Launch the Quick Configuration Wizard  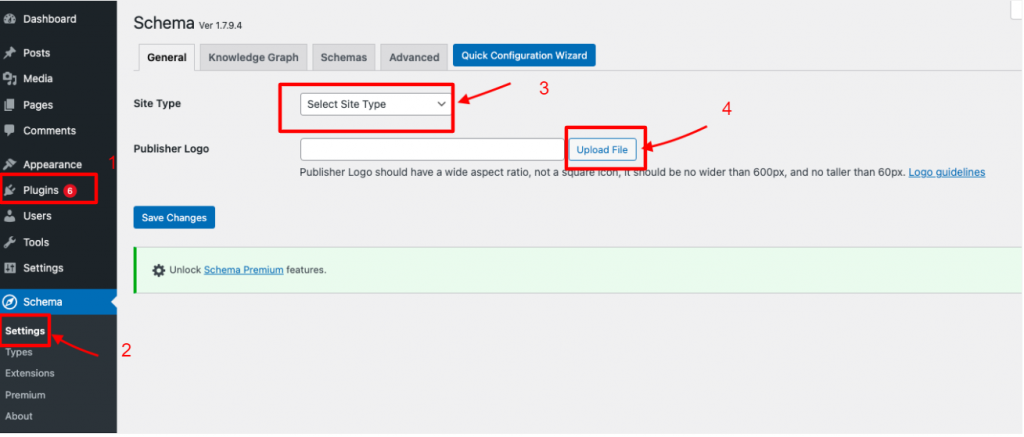[524, 56]
